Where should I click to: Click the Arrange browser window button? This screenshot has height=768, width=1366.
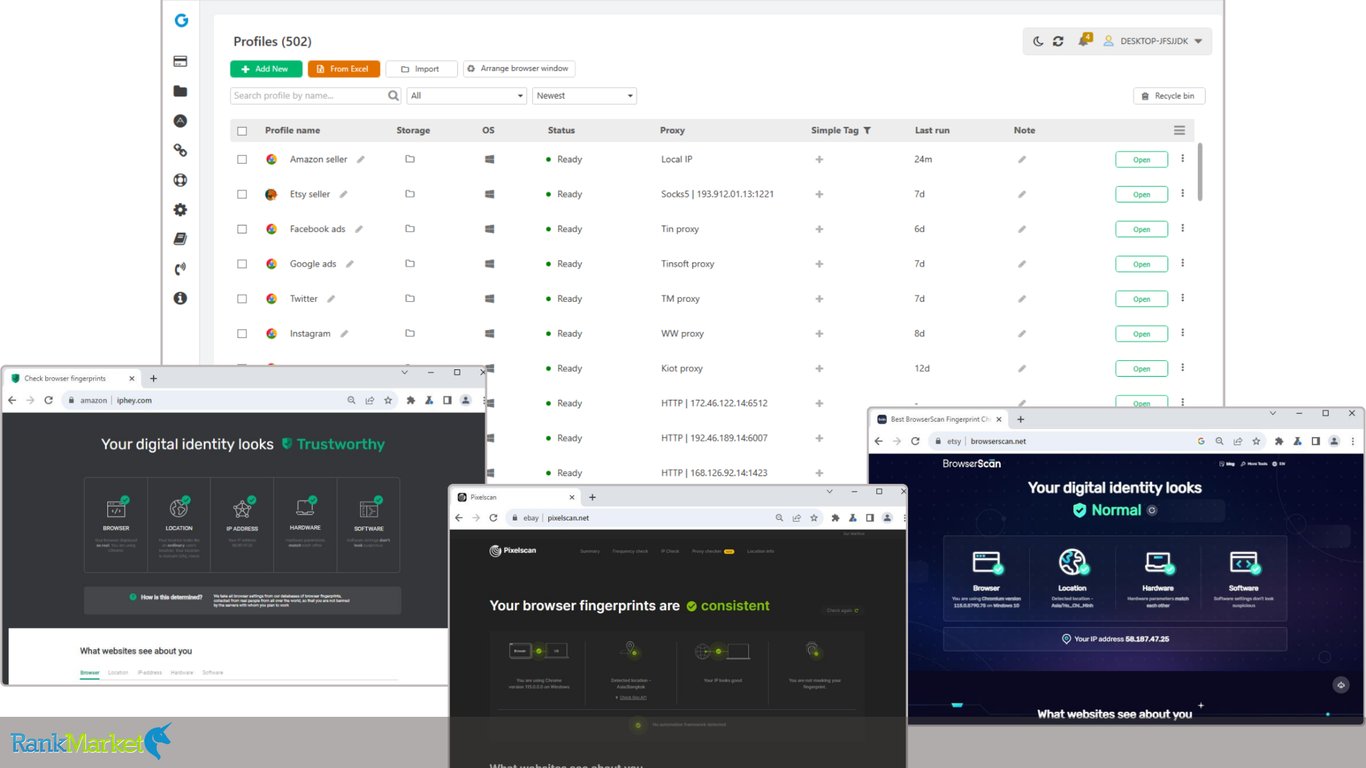pyautogui.click(x=519, y=69)
